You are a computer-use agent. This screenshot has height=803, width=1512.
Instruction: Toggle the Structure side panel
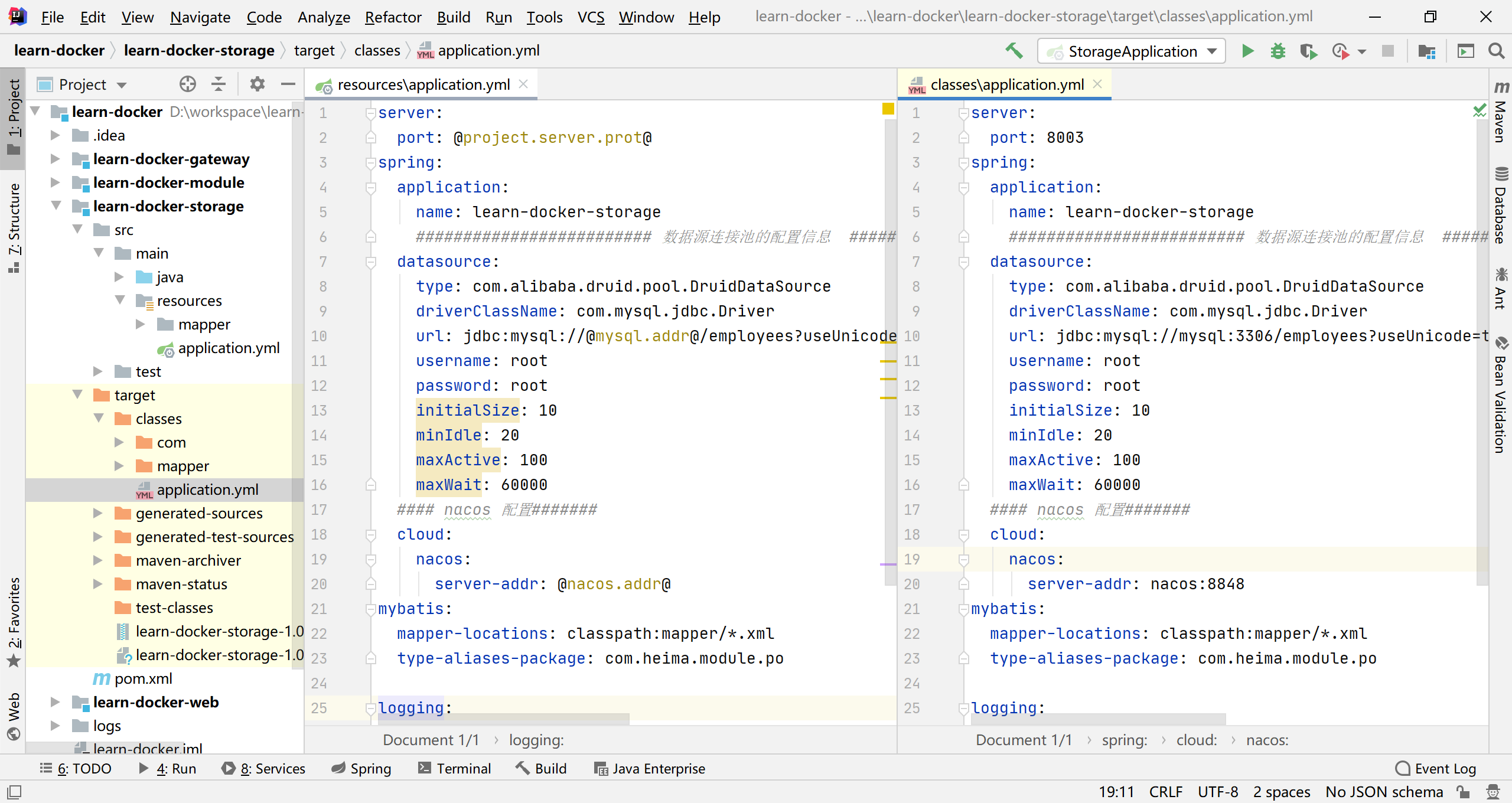pyautogui.click(x=13, y=227)
